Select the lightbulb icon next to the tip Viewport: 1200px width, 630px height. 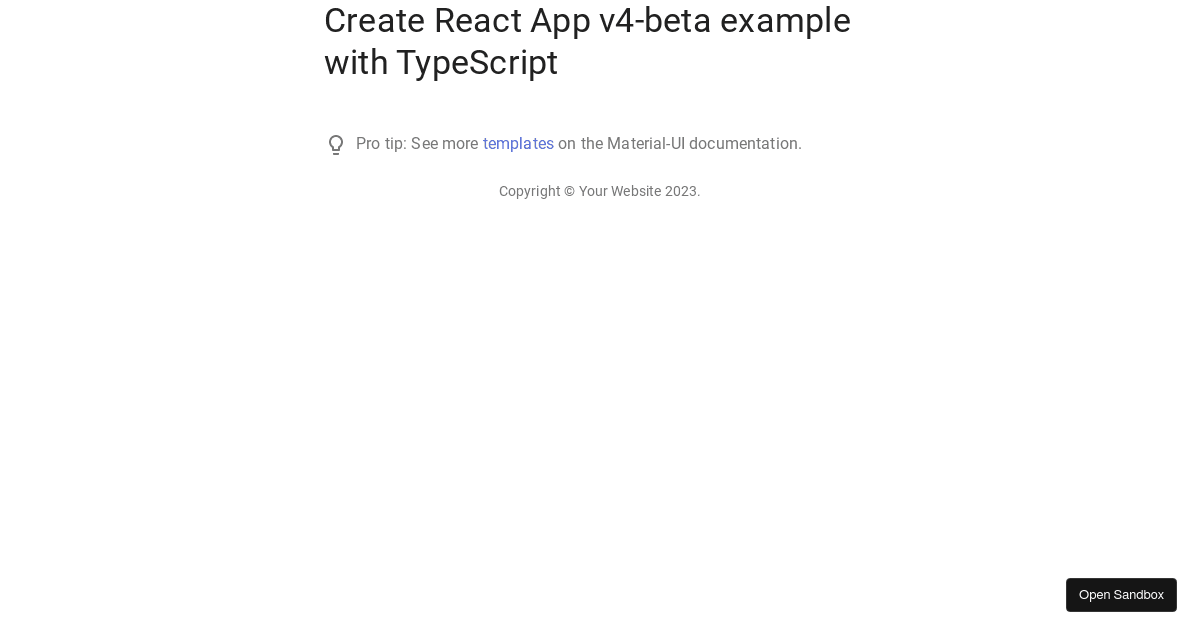(336, 144)
